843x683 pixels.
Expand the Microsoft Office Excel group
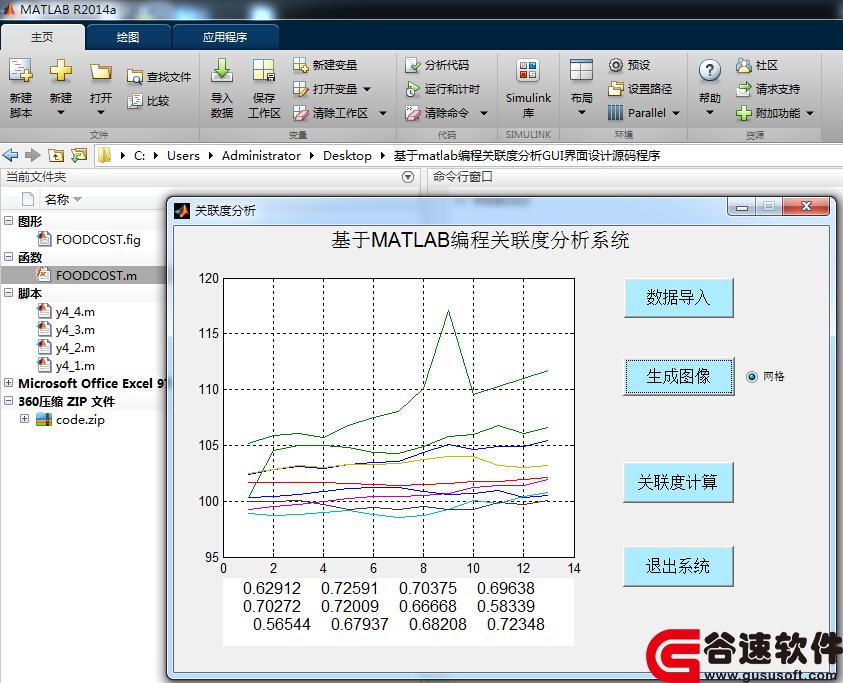pos(9,382)
